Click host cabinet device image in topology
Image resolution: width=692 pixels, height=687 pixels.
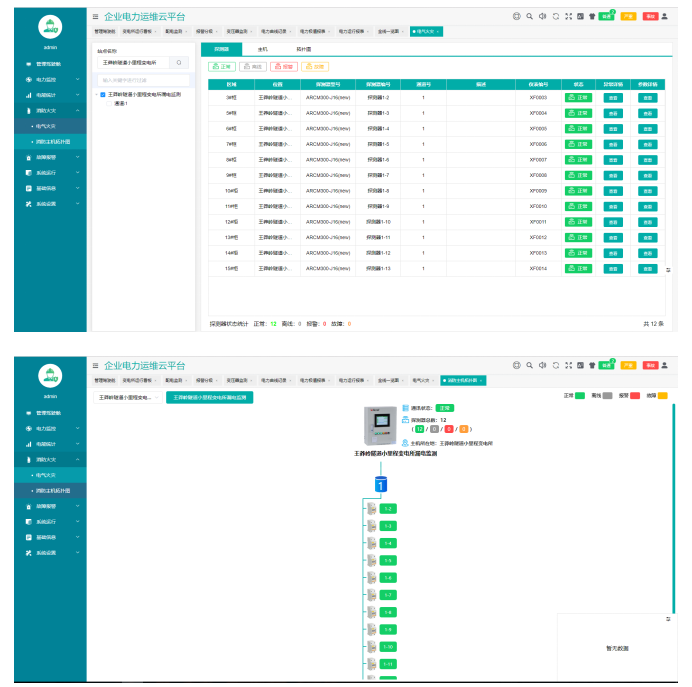coord(380,426)
